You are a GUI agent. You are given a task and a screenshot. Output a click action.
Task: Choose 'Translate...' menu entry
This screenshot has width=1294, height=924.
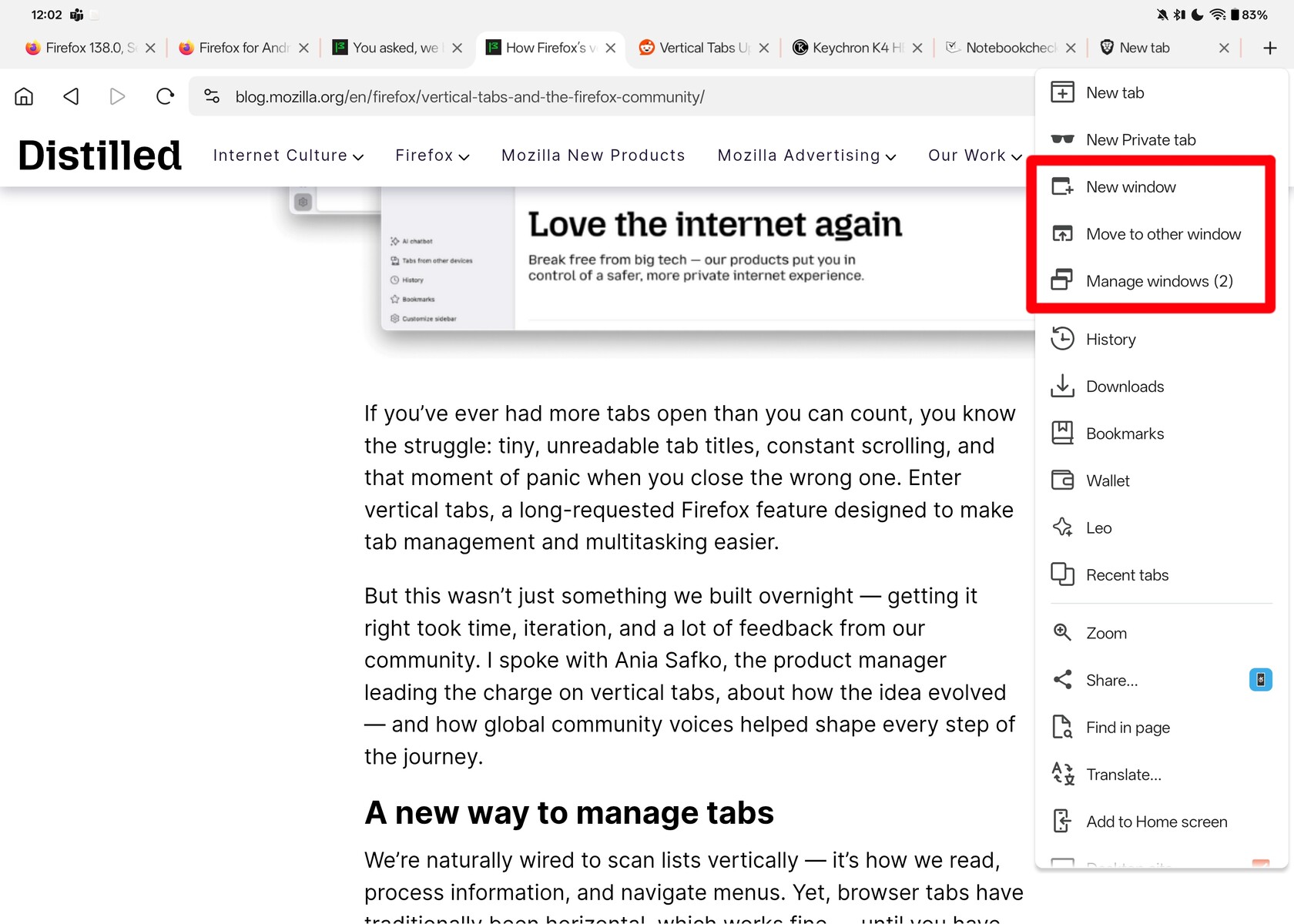[1162, 774]
